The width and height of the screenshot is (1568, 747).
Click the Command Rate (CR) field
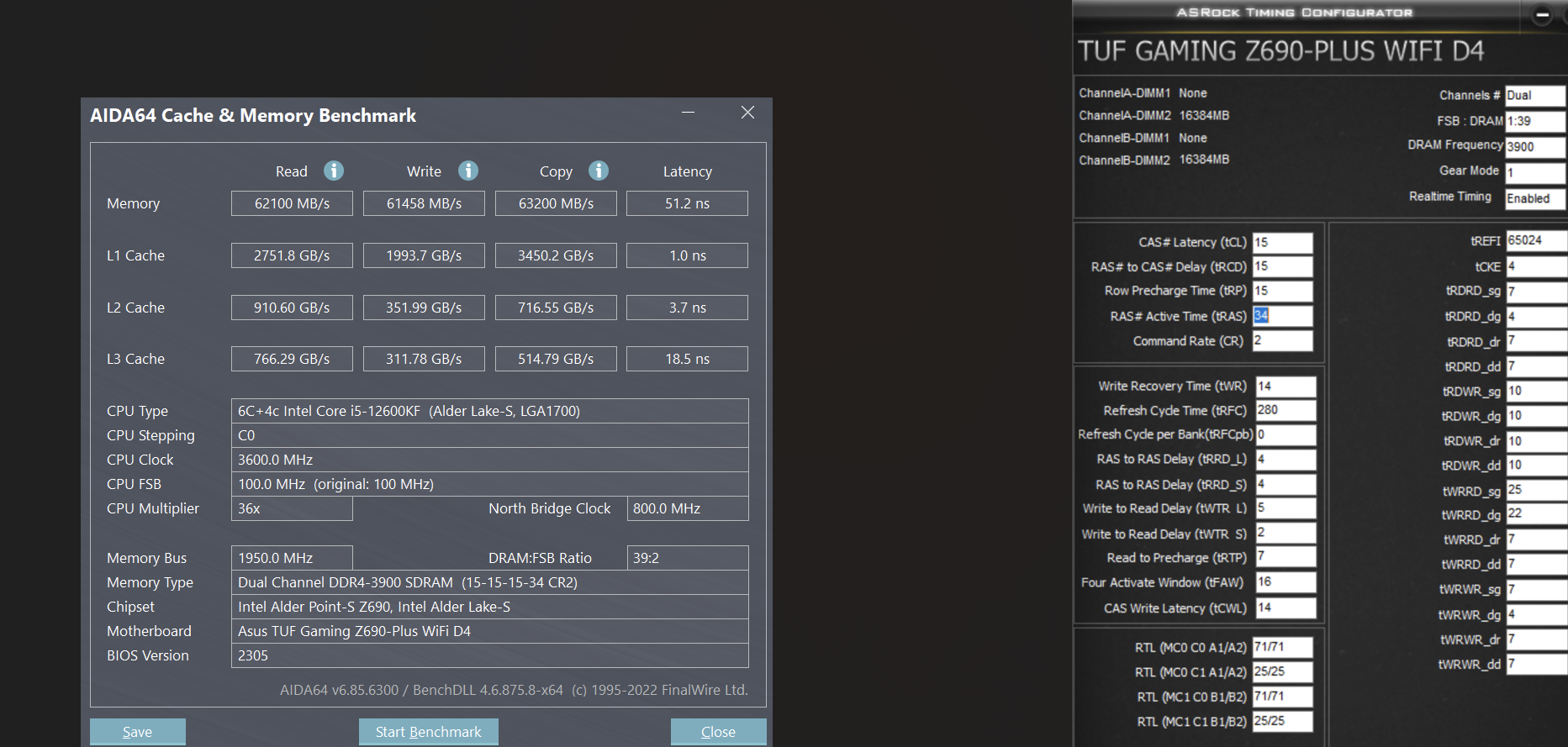coord(1282,340)
